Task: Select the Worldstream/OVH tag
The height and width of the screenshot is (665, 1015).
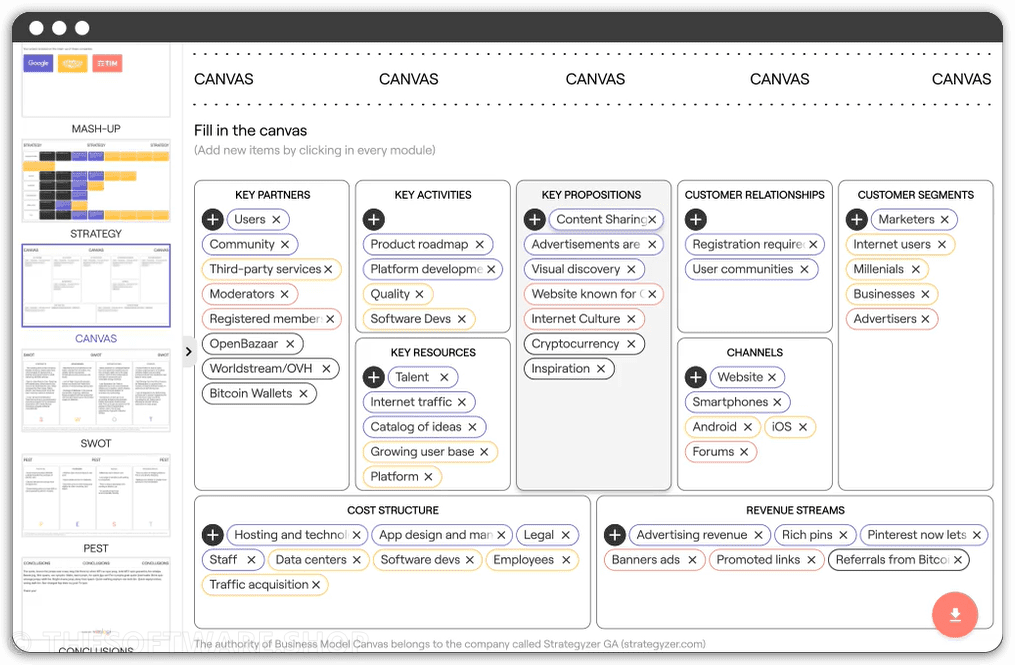Action: [x=271, y=368]
